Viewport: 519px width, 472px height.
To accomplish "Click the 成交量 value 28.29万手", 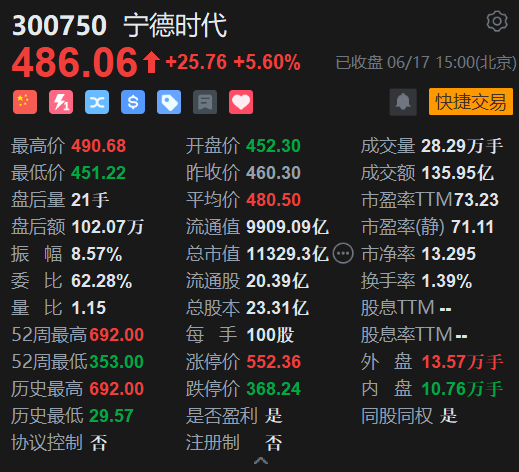I will tap(462, 146).
